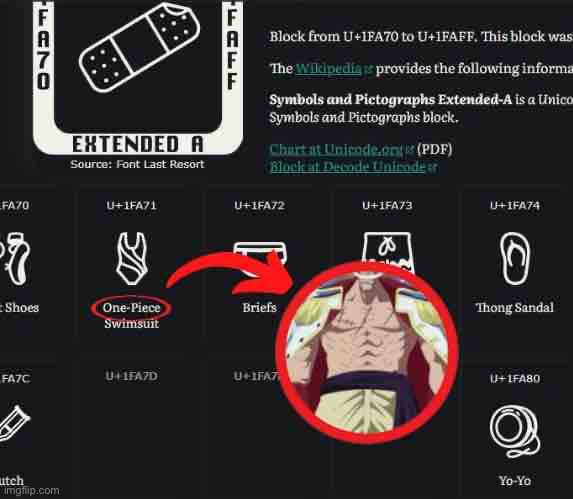573x499 pixels.
Task: Select the thong sandal glyph icon
Action: click(x=515, y=258)
